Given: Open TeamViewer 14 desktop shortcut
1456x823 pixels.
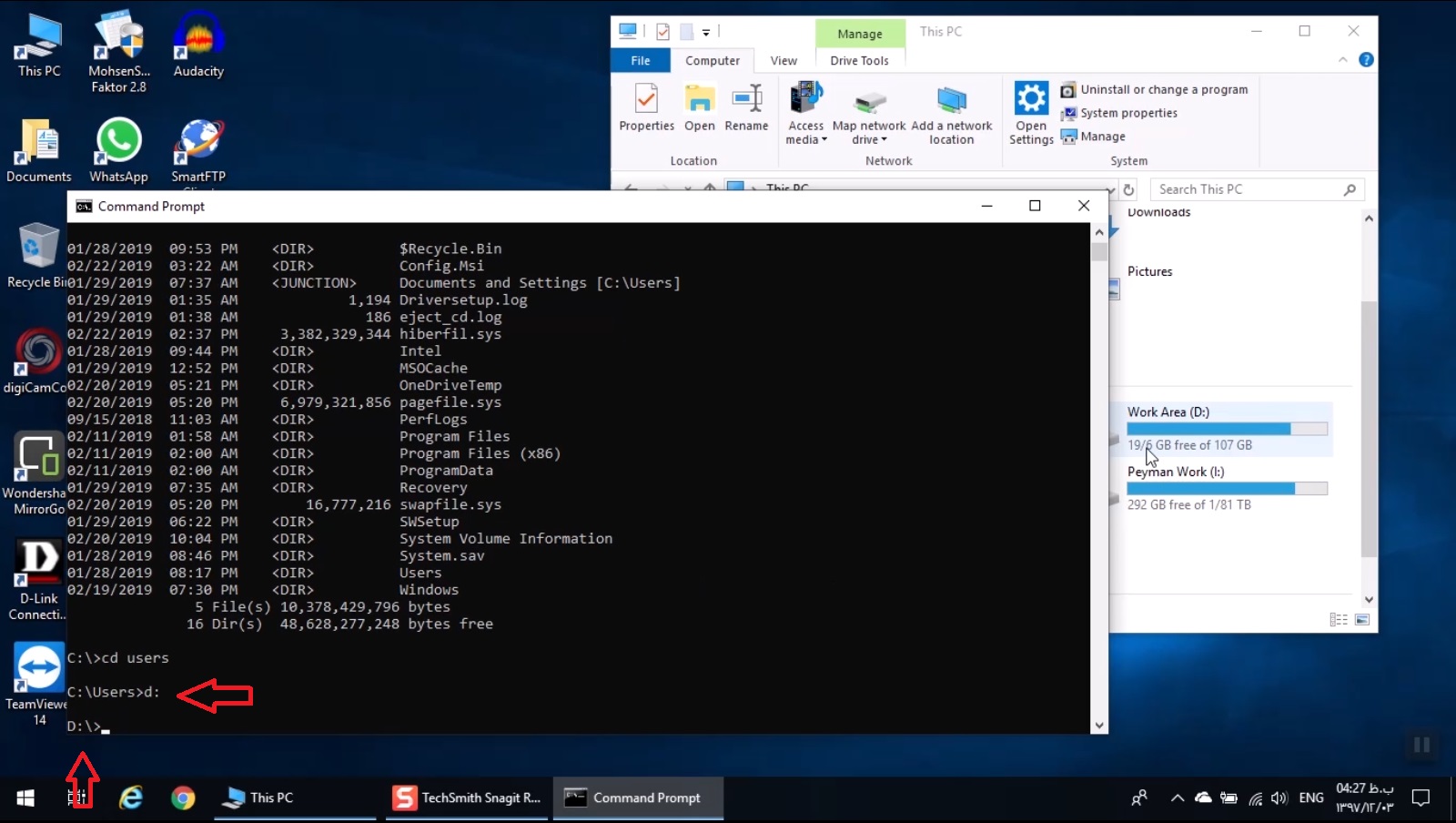Looking at the screenshot, I should (37, 665).
